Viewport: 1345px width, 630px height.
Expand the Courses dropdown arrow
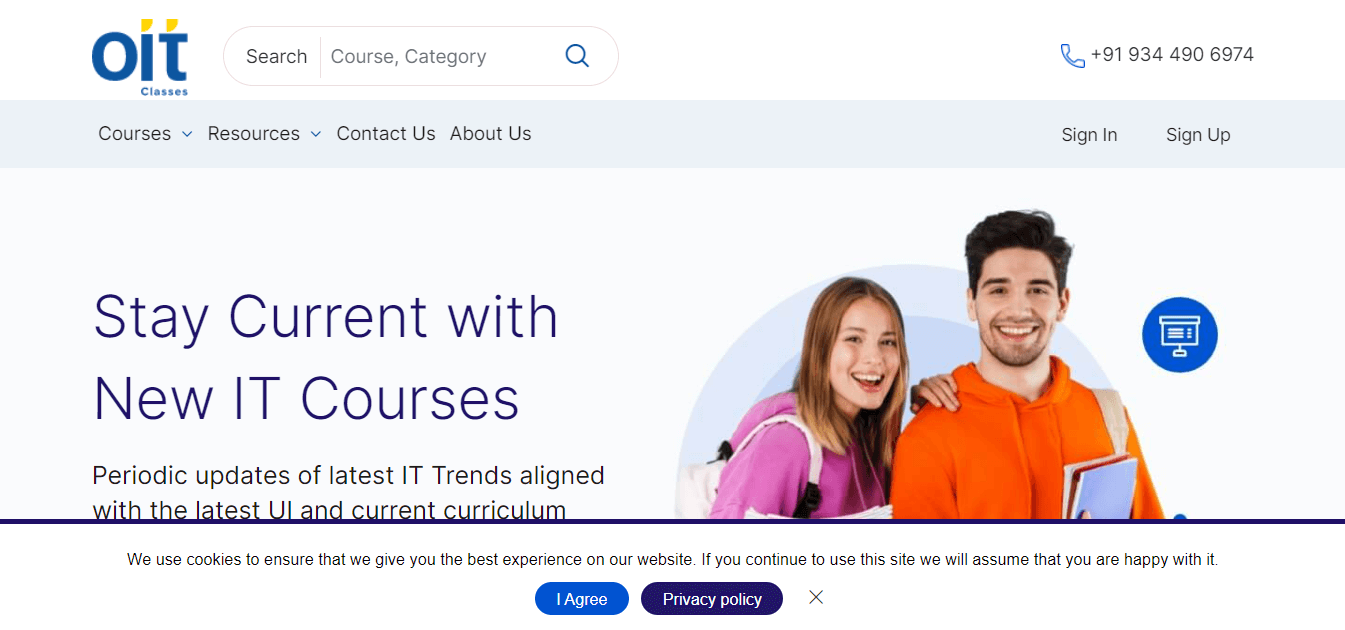187,134
